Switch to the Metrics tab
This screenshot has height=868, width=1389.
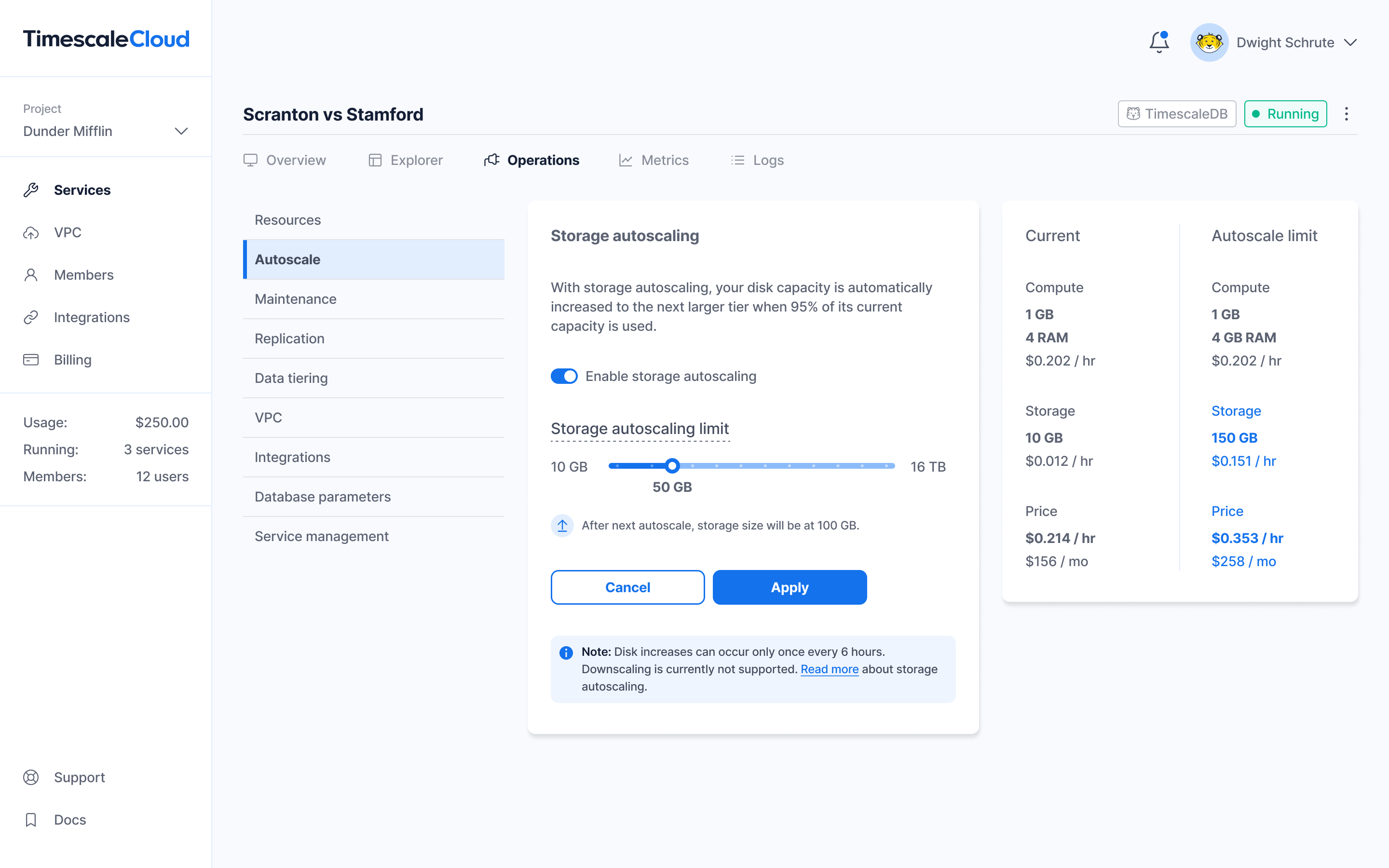[654, 160]
